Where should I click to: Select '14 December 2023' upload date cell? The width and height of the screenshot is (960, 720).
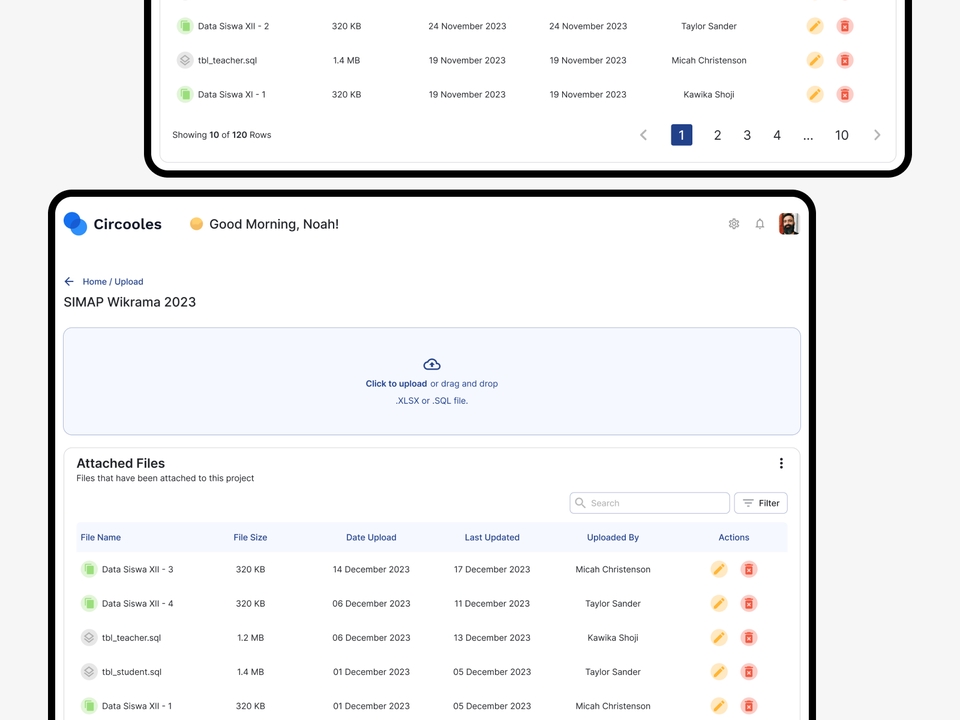[x=371, y=569]
